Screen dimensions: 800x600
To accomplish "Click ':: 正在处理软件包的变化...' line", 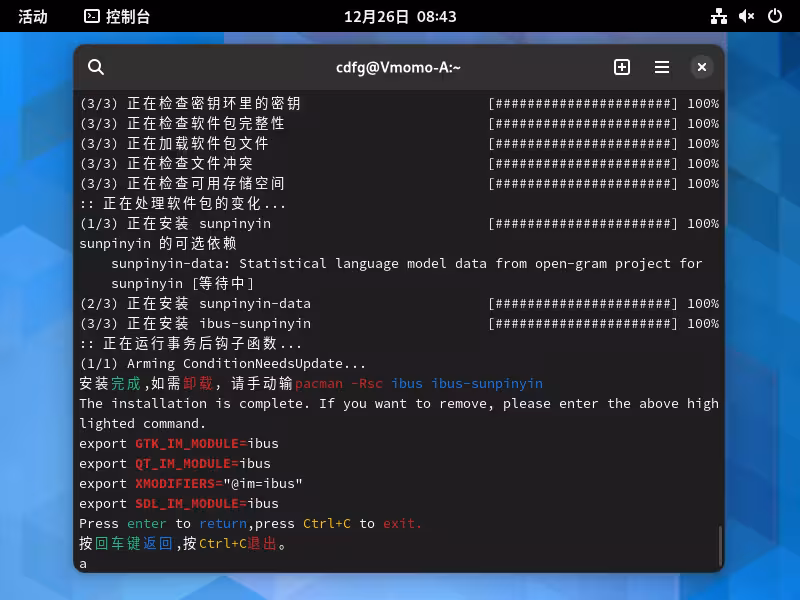I will tap(183, 204).
